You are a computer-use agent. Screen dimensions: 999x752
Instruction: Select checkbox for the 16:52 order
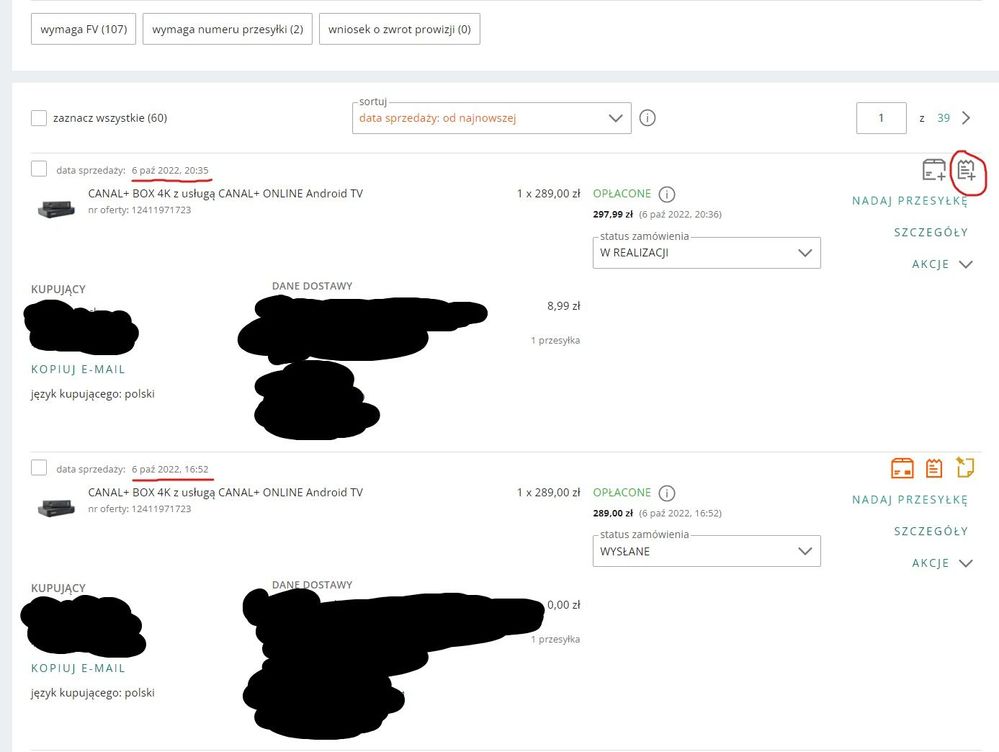click(x=39, y=468)
